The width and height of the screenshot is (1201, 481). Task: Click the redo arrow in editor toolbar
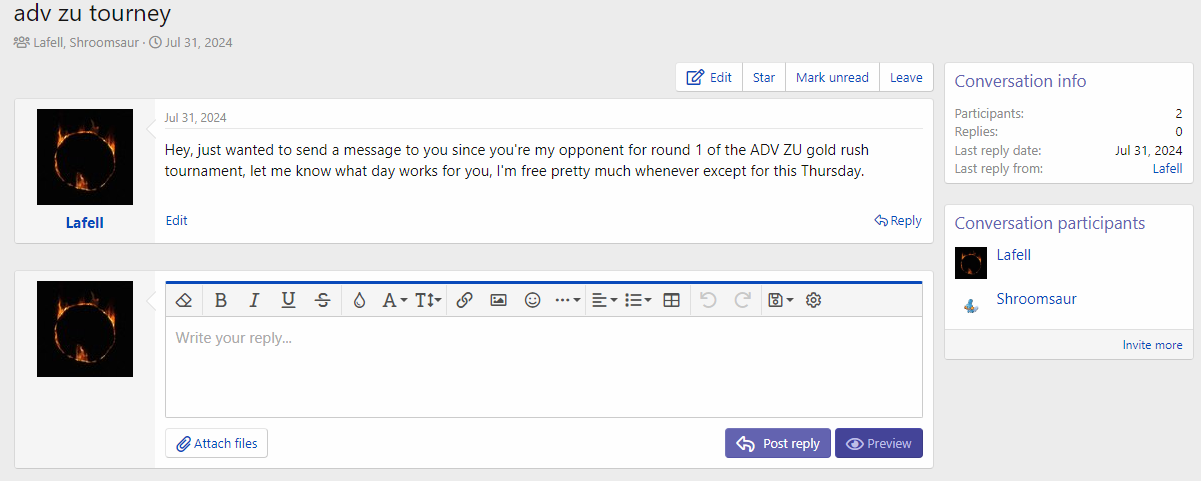click(742, 300)
